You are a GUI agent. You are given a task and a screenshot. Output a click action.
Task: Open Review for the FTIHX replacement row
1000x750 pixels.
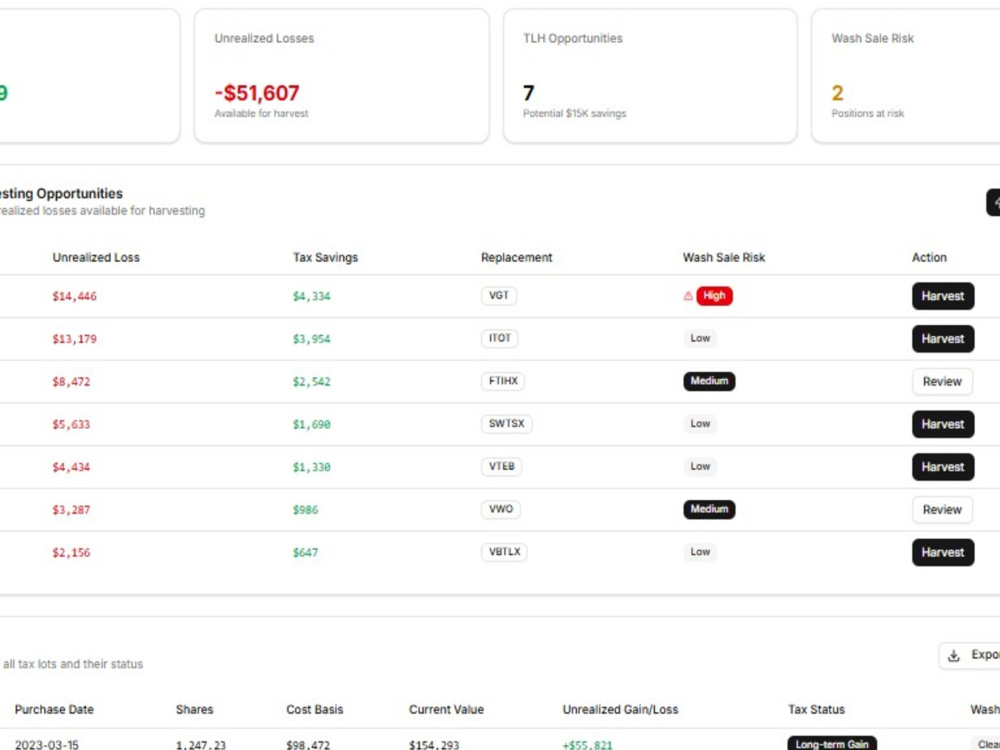[942, 381]
